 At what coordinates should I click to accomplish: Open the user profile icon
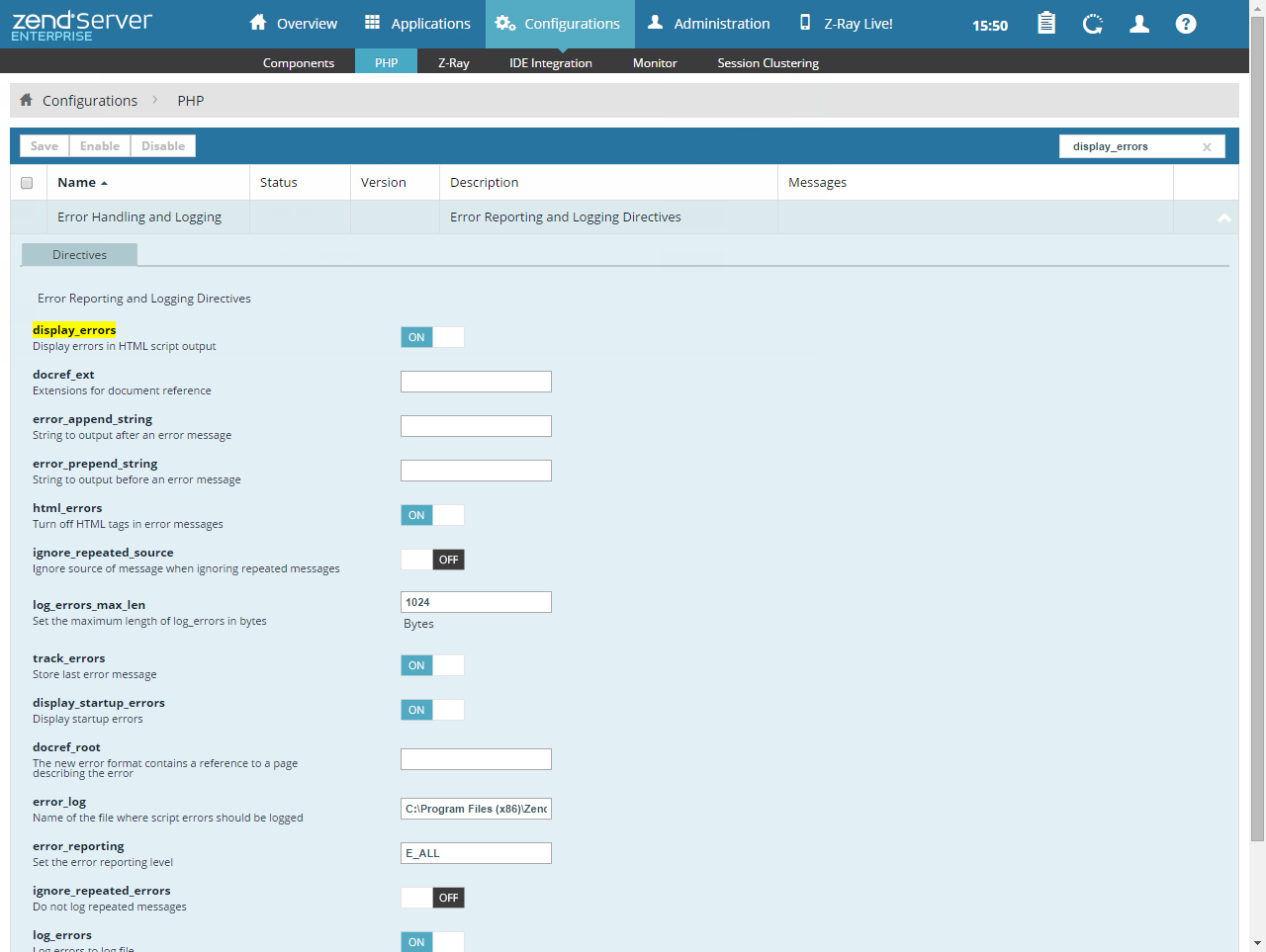(x=1139, y=24)
